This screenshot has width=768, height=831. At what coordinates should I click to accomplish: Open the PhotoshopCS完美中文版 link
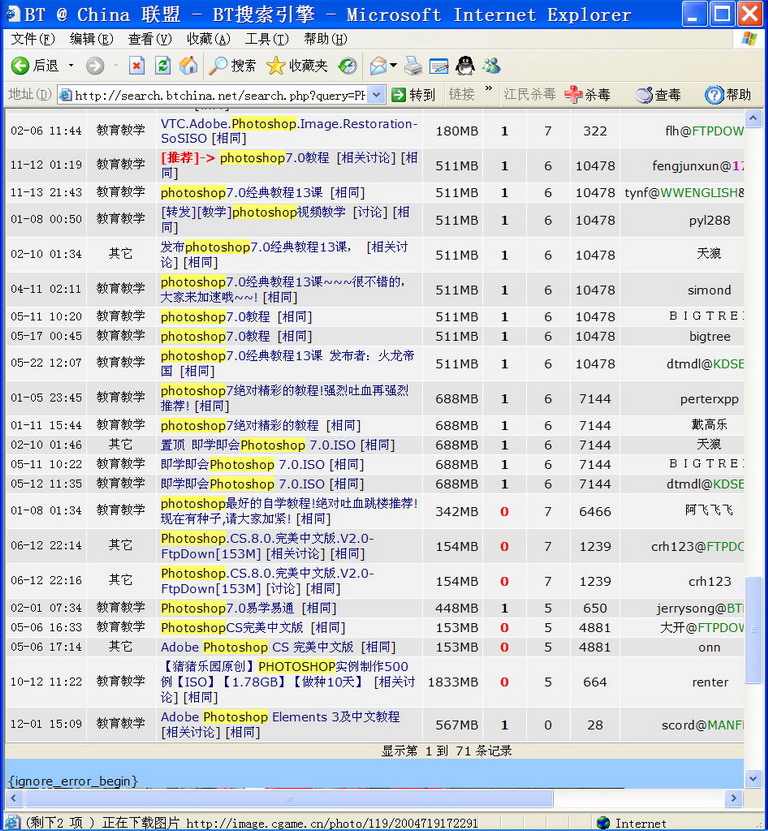pyautogui.click(x=232, y=628)
